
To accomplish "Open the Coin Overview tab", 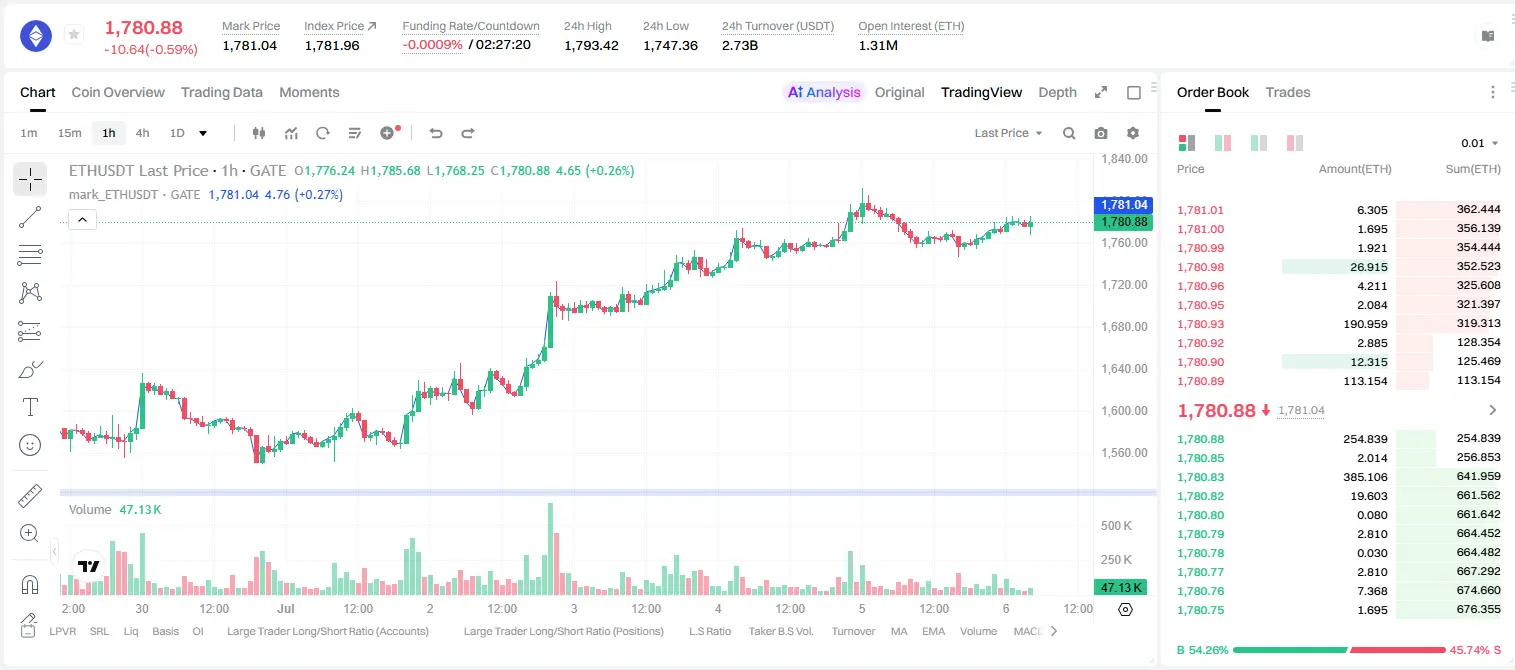I will click(x=118, y=92).
